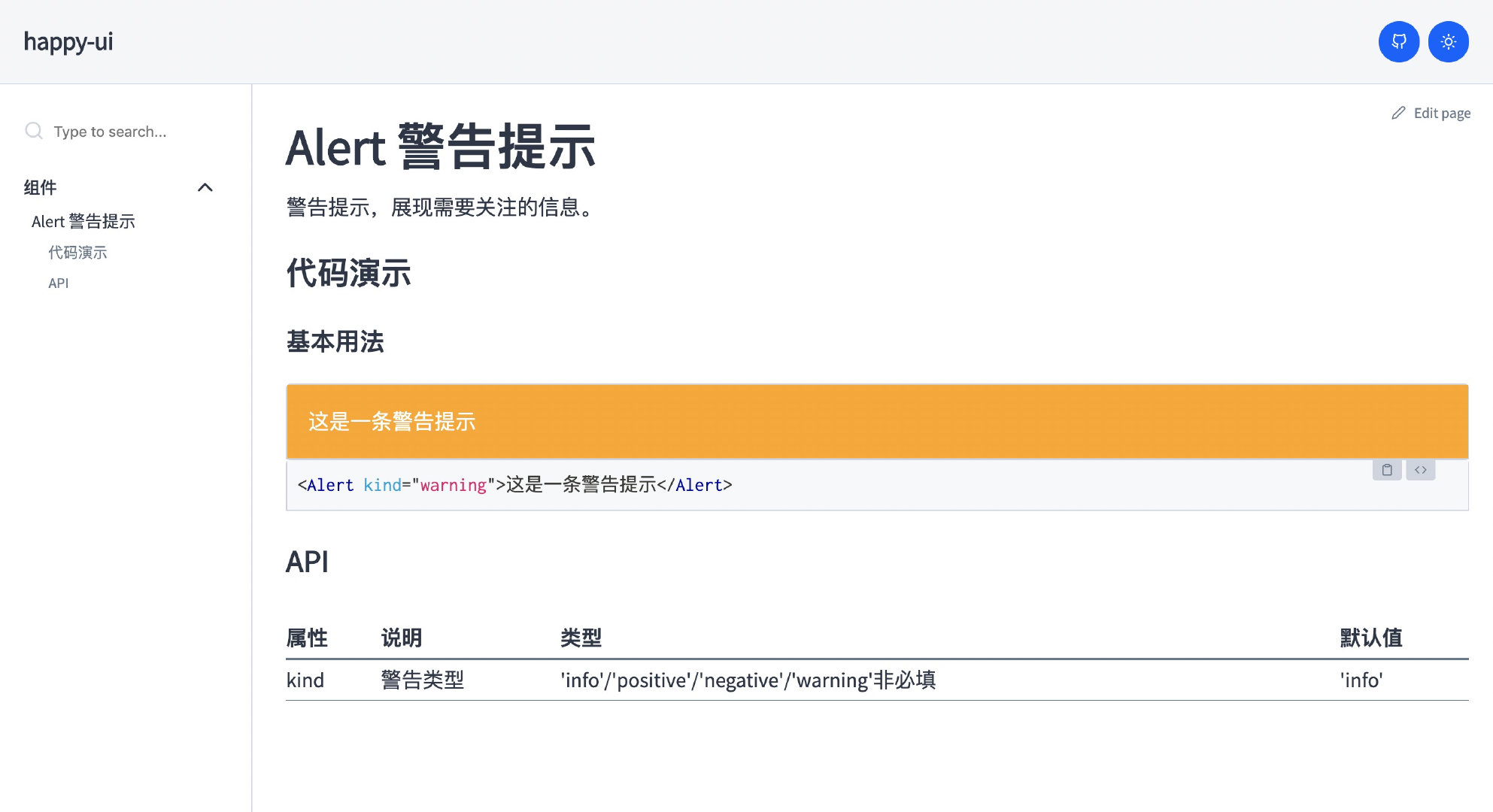Click the Alert kind="warning" code line

(515, 485)
